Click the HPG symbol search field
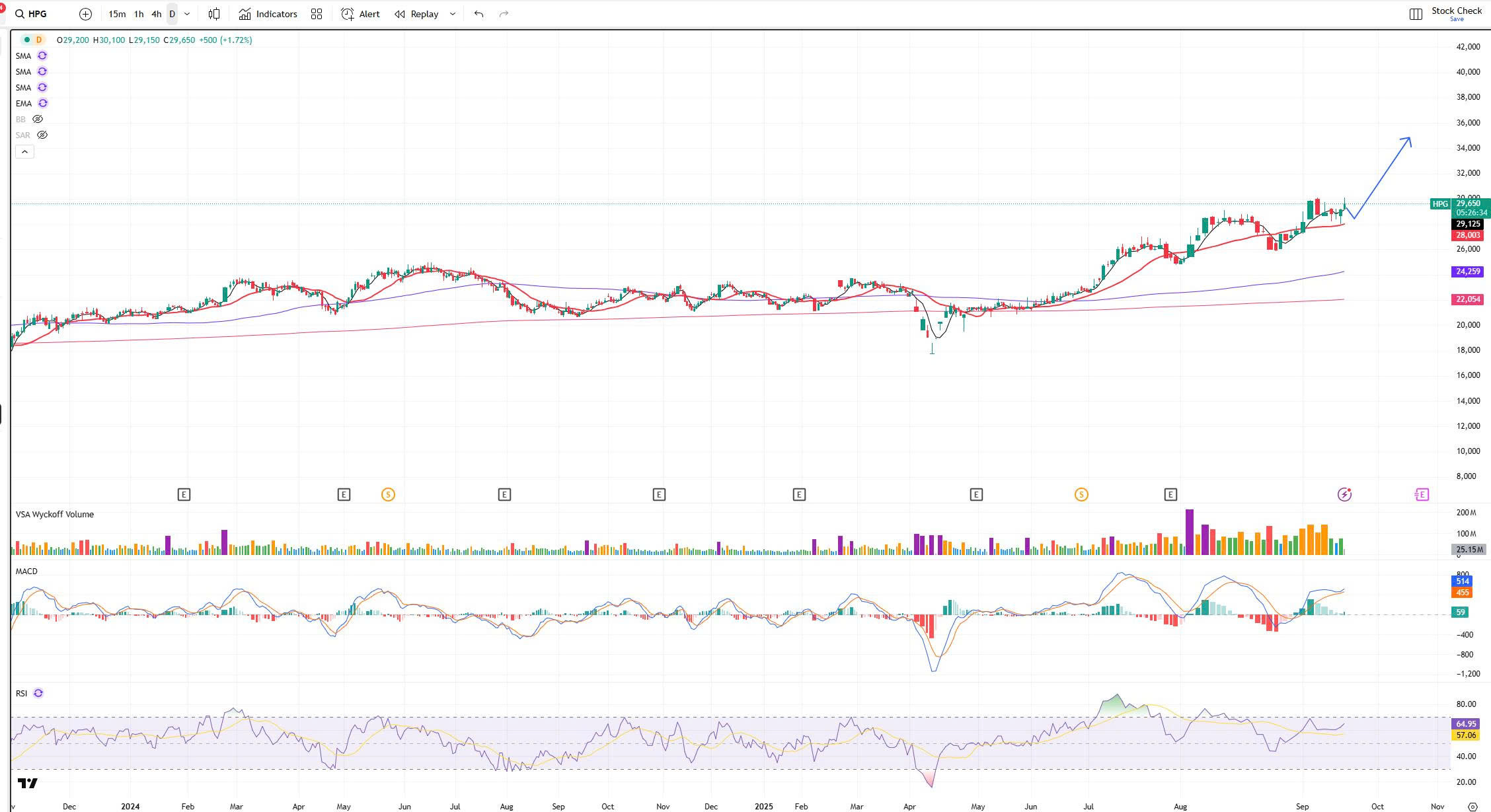The image size is (1491, 812). click(38, 14)
